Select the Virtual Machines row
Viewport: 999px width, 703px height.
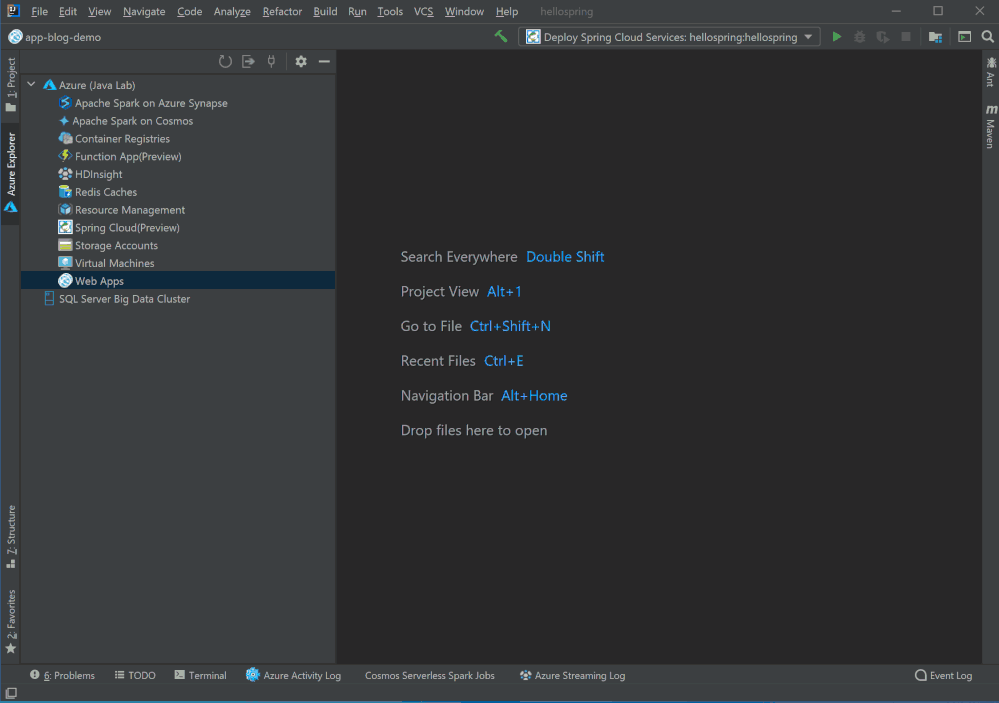(178, 263)
